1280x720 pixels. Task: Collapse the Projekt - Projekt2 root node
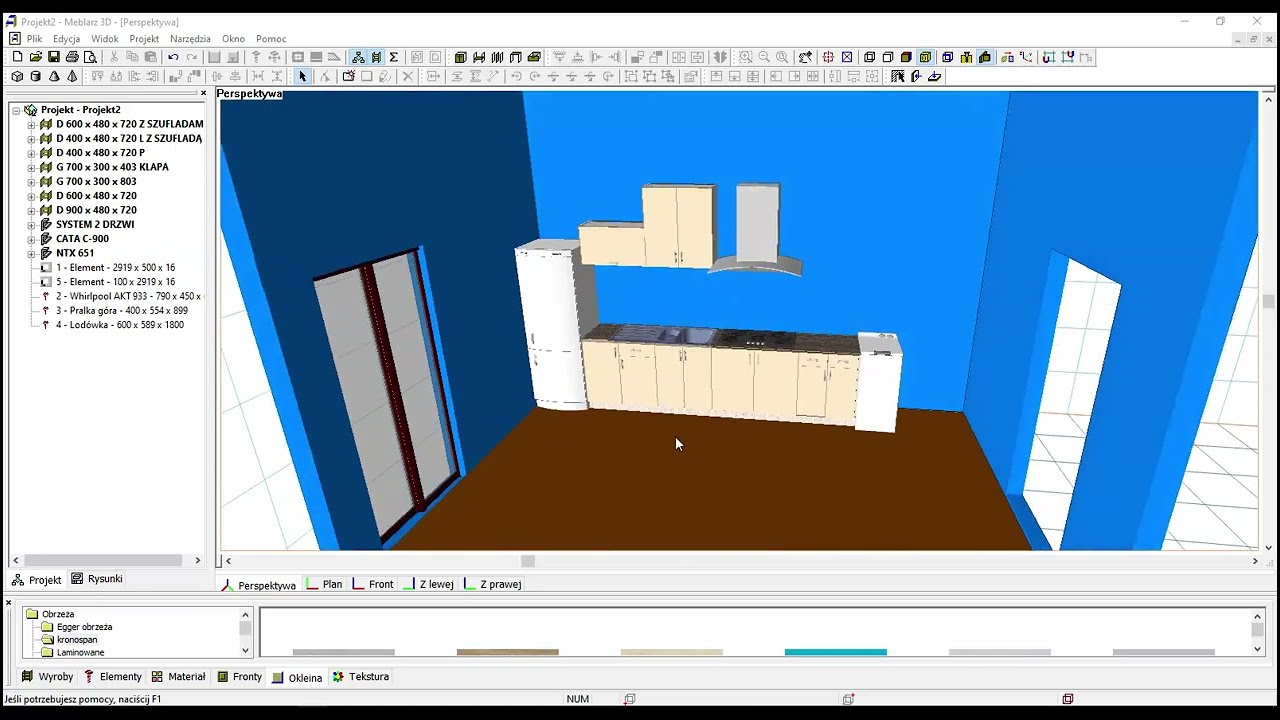(16, 110)
